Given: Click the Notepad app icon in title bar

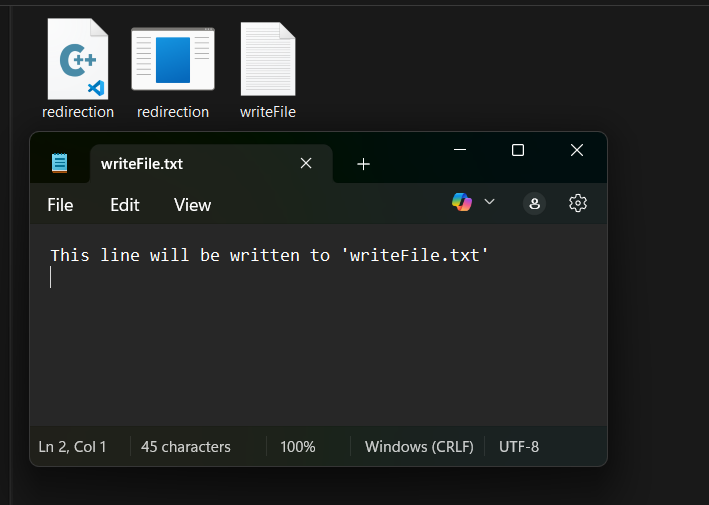Looking at the screenshot, I should pos(60,164).
